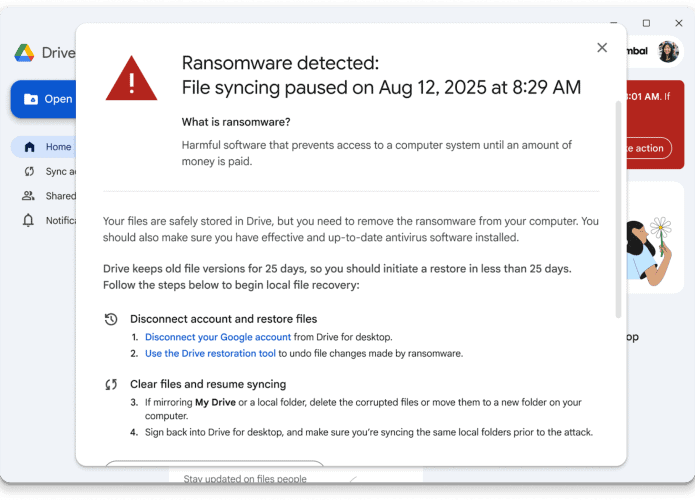Select the Home sidebar item
Screen dimensions: 695x500
58,147
